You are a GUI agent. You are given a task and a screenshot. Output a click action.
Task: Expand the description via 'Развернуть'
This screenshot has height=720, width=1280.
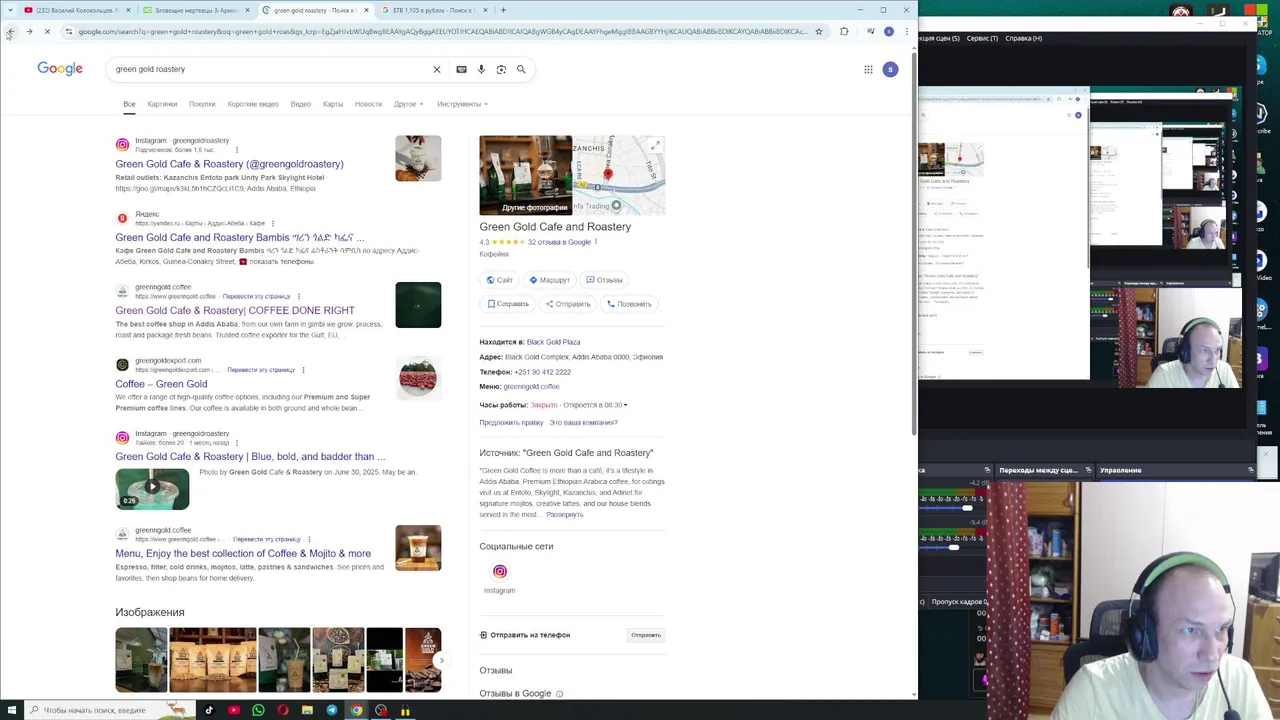564,514
